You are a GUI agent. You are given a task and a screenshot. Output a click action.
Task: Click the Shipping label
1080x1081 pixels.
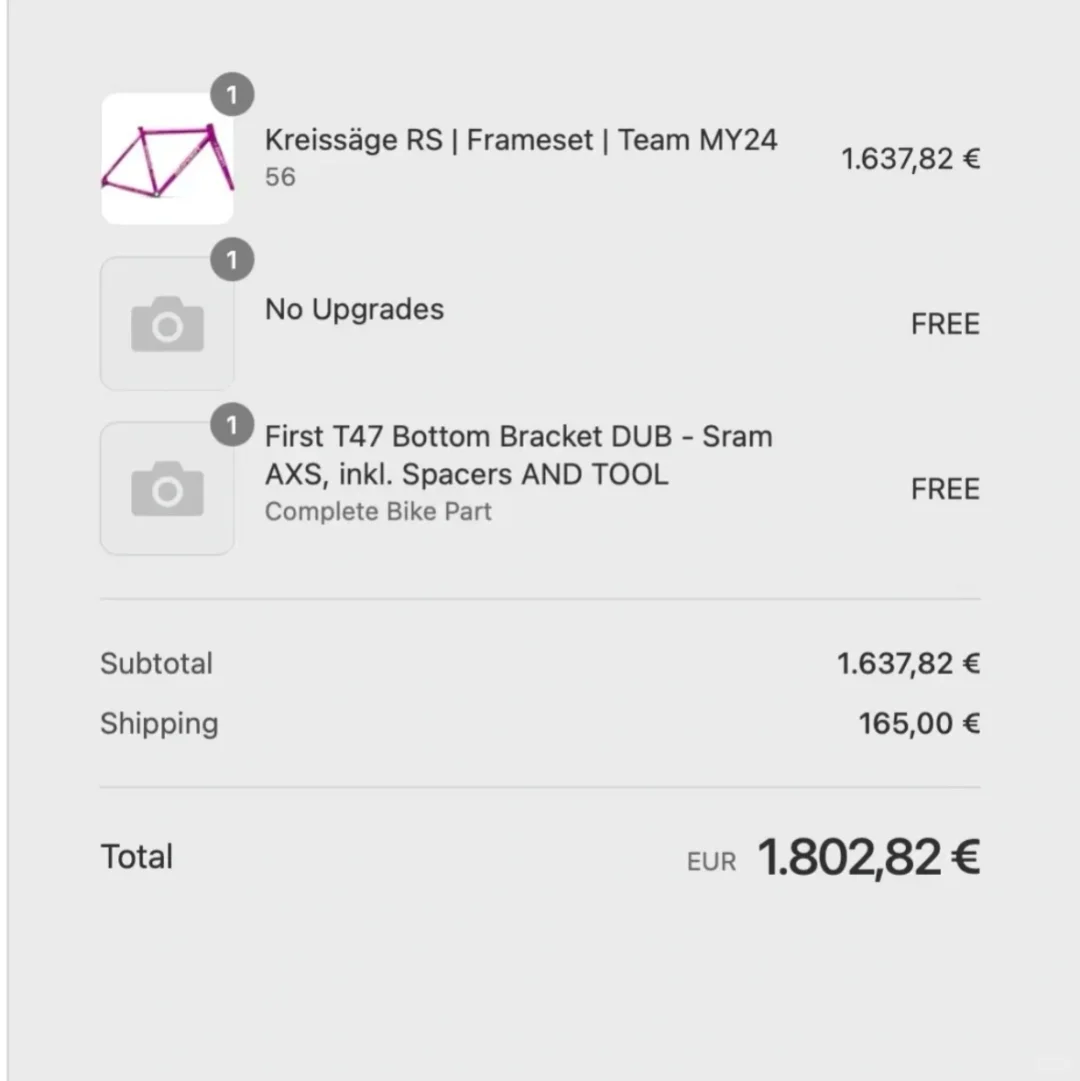[159, 724]
